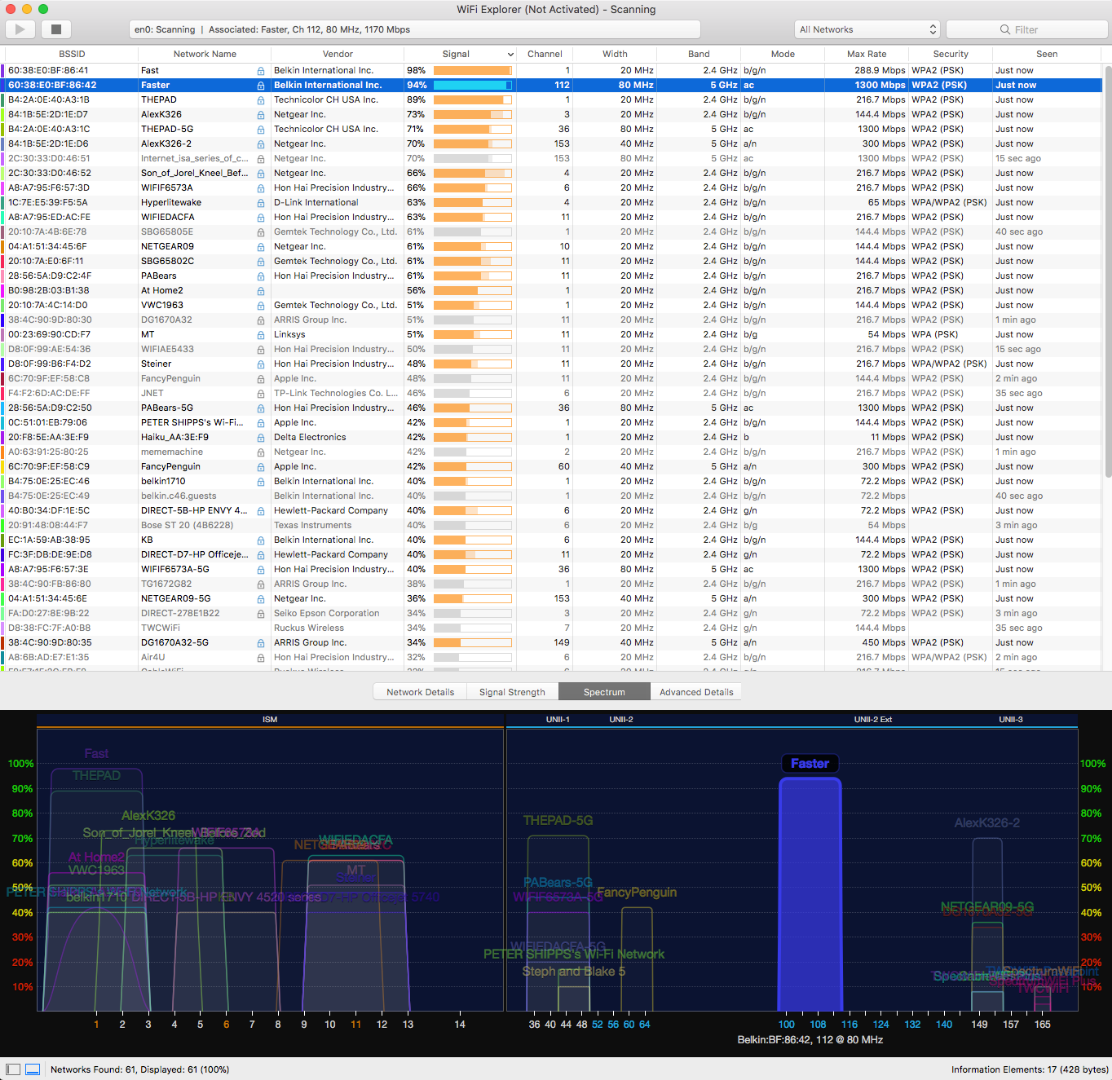Switch to the Network Details tab
1112x1080 pixels.
tap(420, 692)
